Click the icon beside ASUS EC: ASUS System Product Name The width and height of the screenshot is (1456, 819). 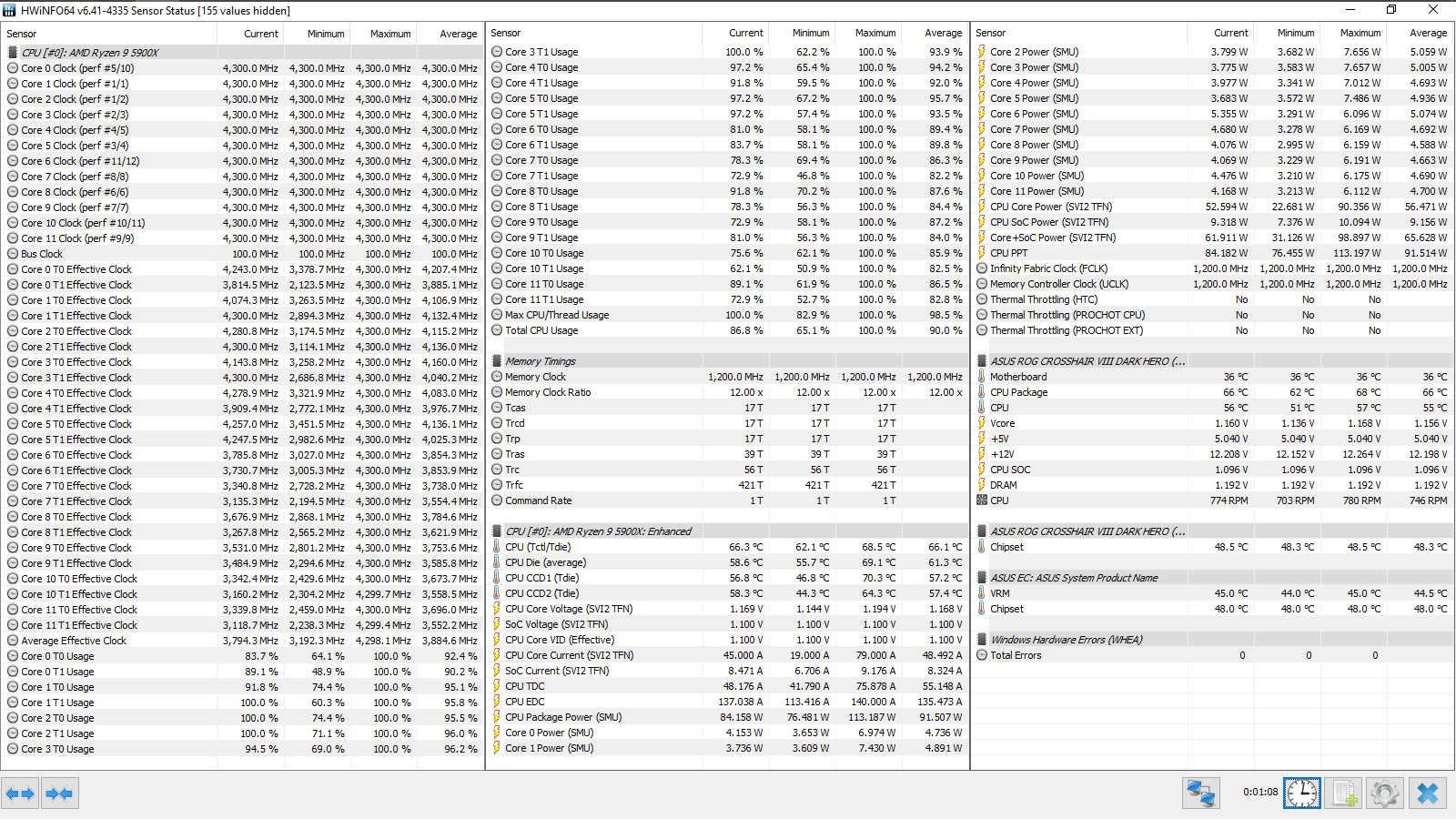coord(983,578)
